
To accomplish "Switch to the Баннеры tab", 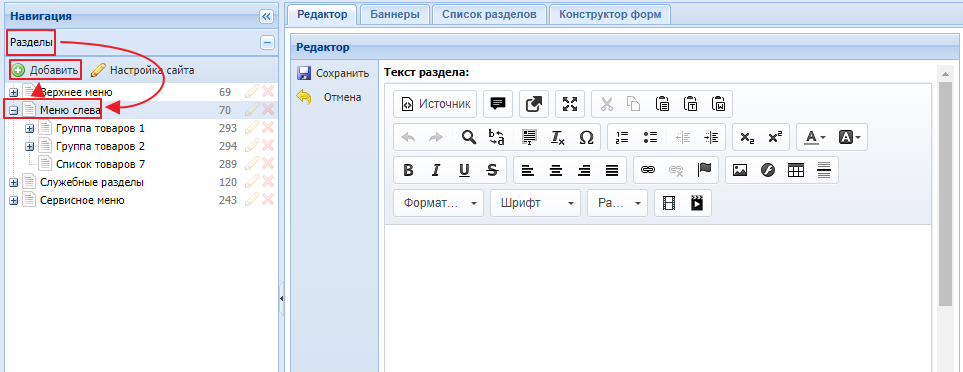I will (395, 14).
